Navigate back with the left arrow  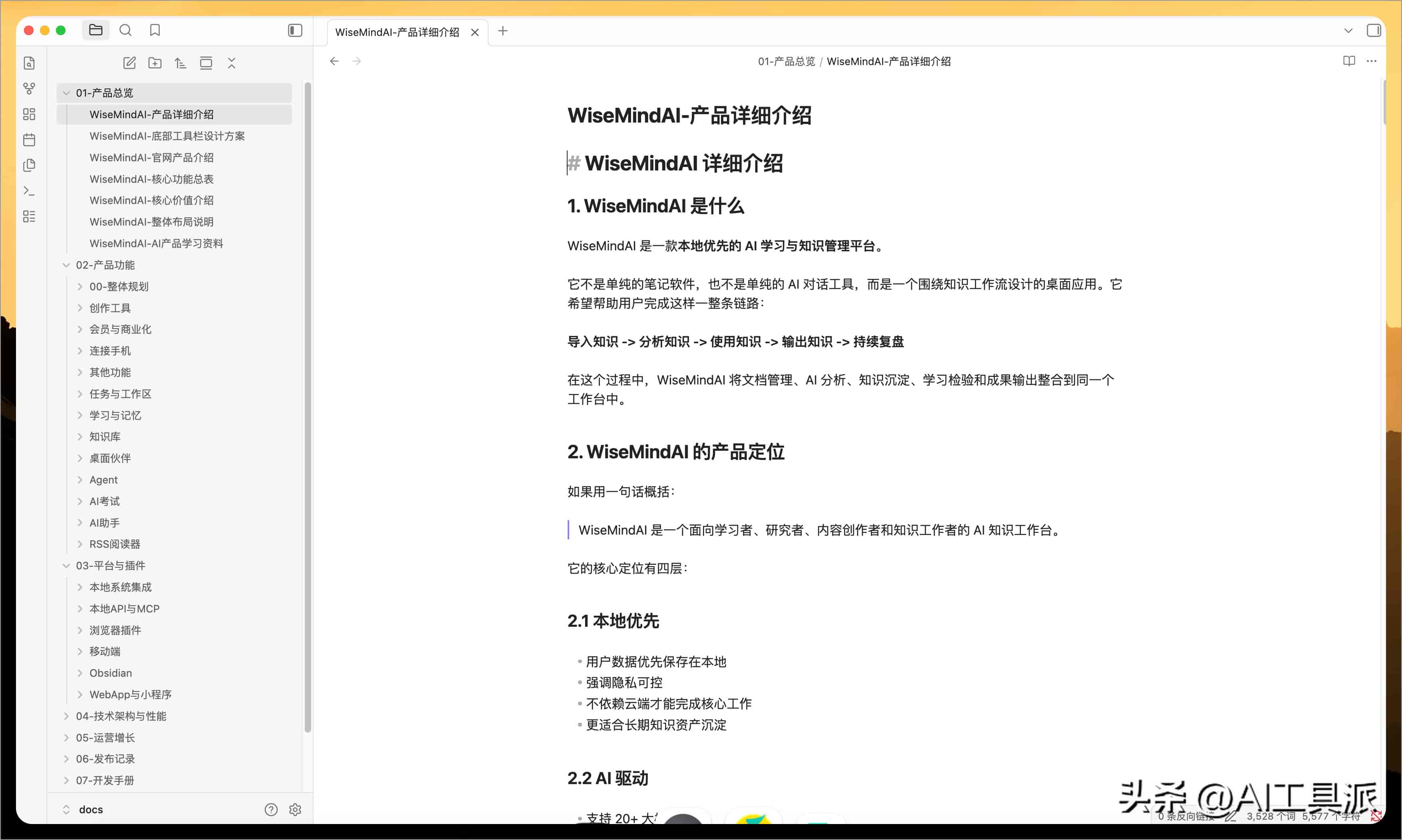point(334,61)
